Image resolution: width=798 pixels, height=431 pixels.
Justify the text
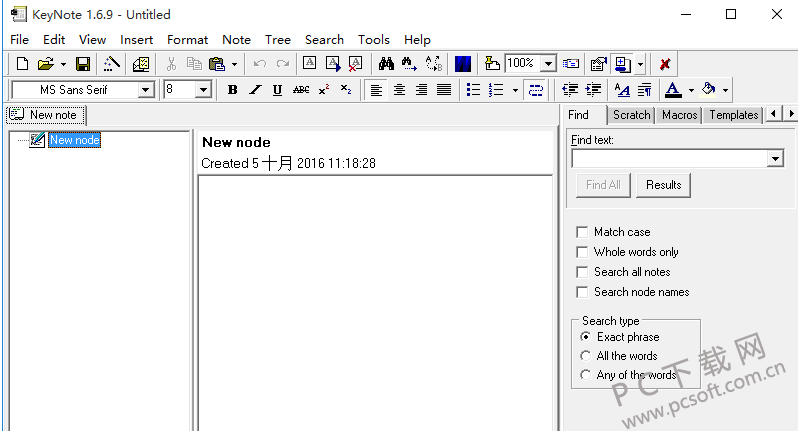[444, 90]
